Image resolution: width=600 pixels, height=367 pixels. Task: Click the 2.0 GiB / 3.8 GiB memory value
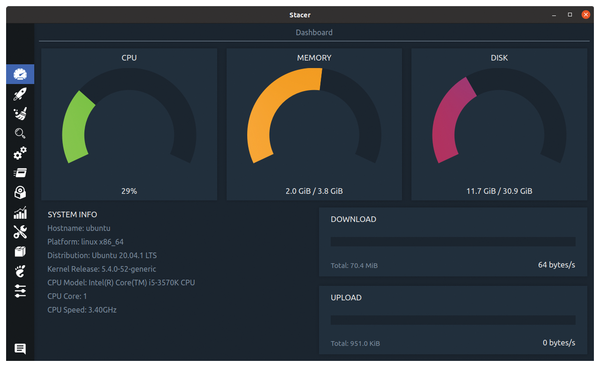tap(314, 191)
